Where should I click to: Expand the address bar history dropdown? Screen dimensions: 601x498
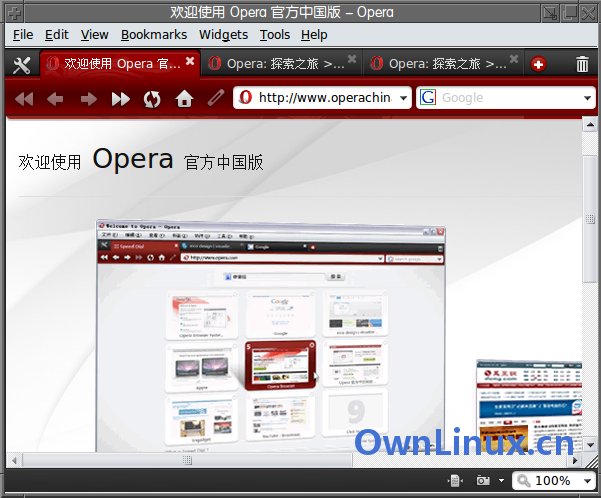click(403, 98)
